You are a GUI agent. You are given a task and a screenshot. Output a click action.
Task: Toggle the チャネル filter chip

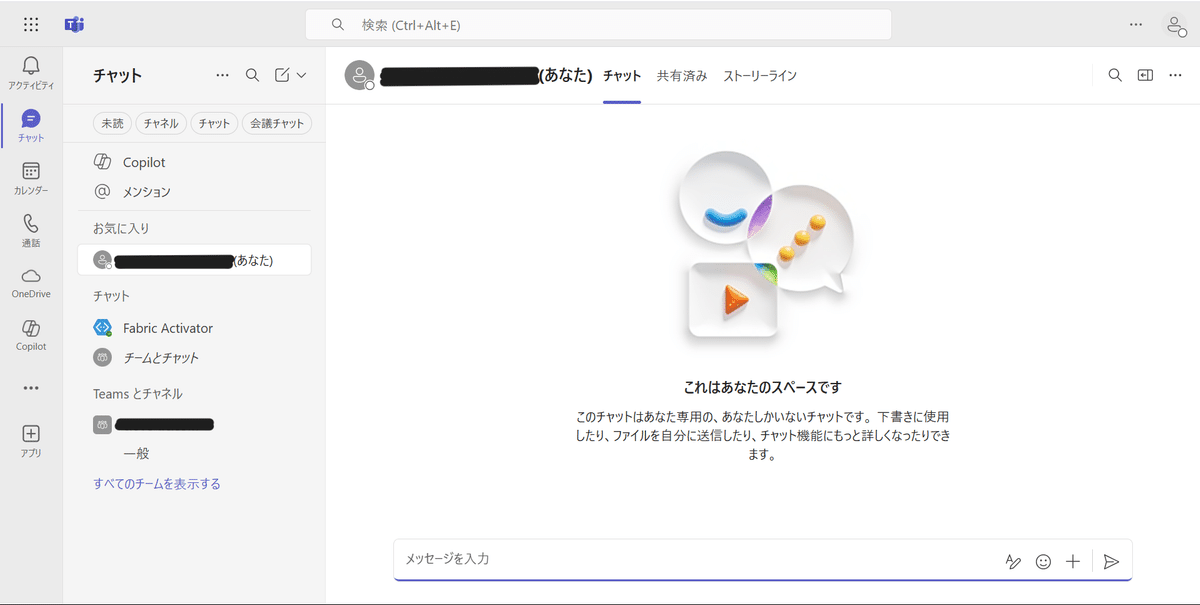161,123
